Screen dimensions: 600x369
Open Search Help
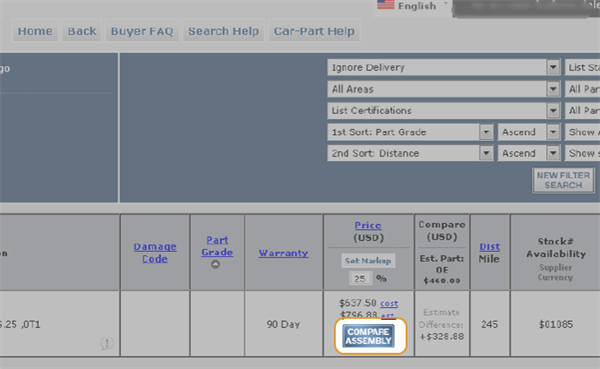[223, 31]
